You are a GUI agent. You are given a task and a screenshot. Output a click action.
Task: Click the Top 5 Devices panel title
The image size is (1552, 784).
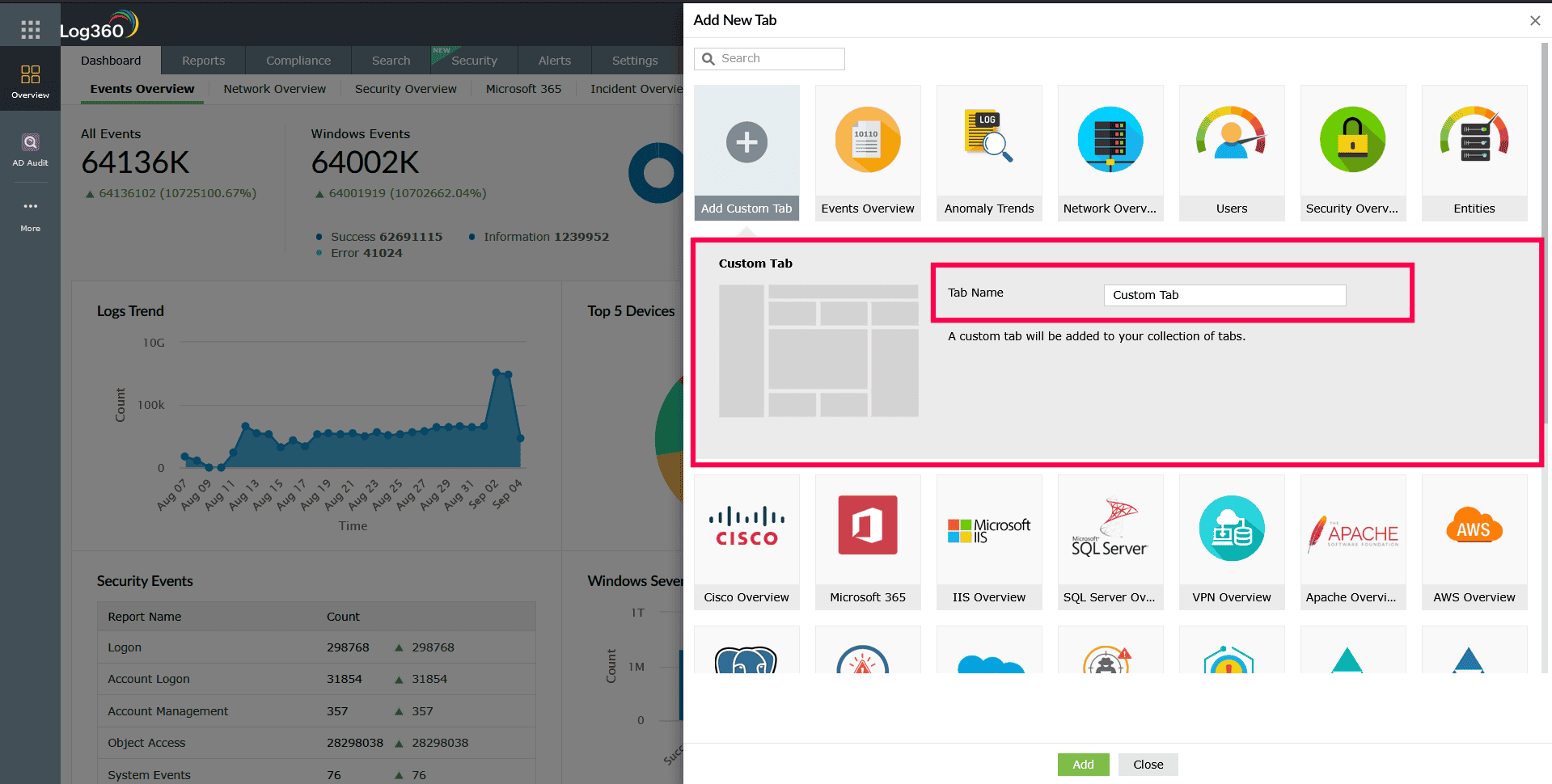click(631, 311)
